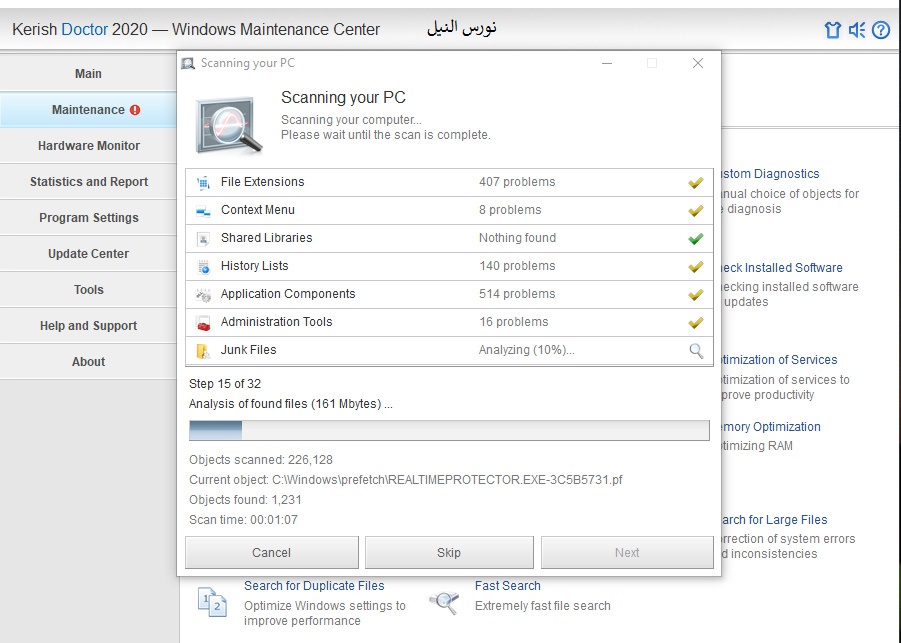This screenshot has width=901, height=643.
Task: Click the Junk Files folder icon
Action: (x=204, y=350)
